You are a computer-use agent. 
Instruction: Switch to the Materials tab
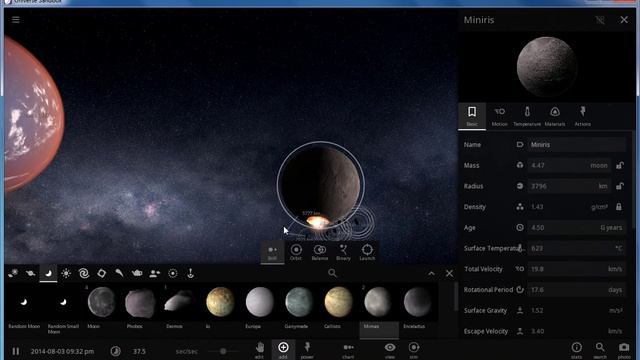pyautogui.click(x=555, y=116)
